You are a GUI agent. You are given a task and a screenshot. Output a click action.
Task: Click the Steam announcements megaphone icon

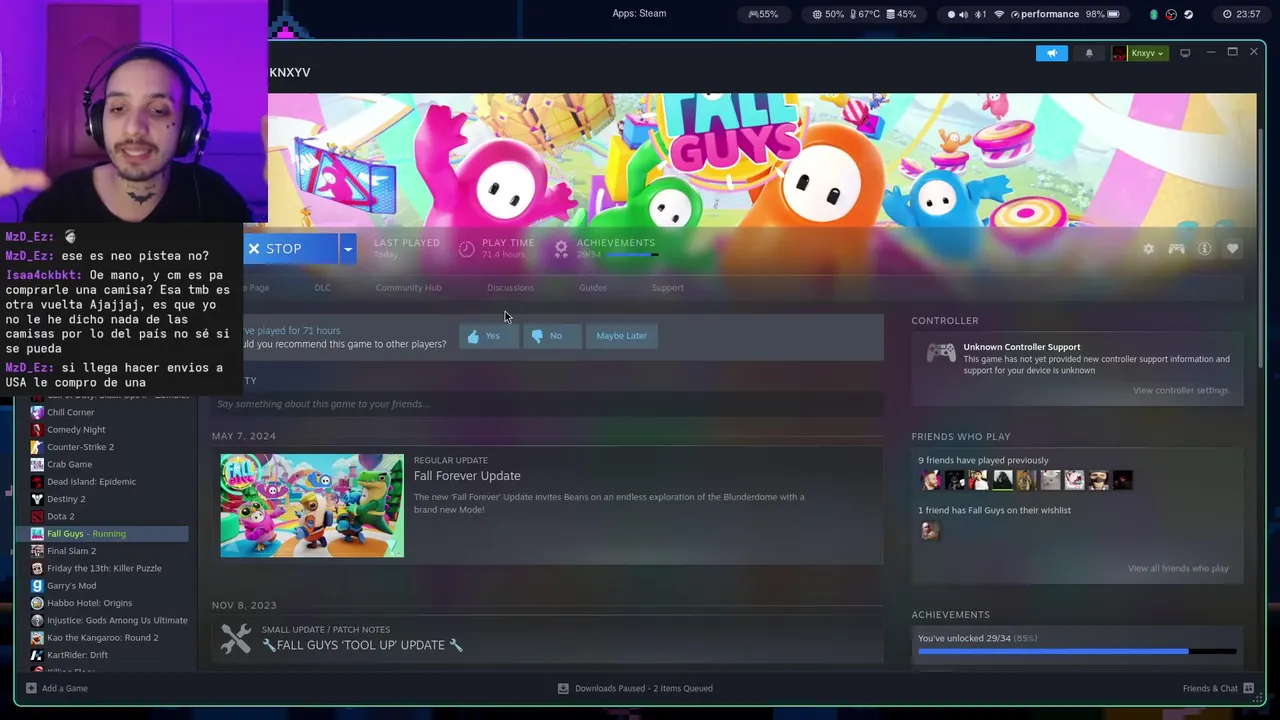coord(1051,53)
